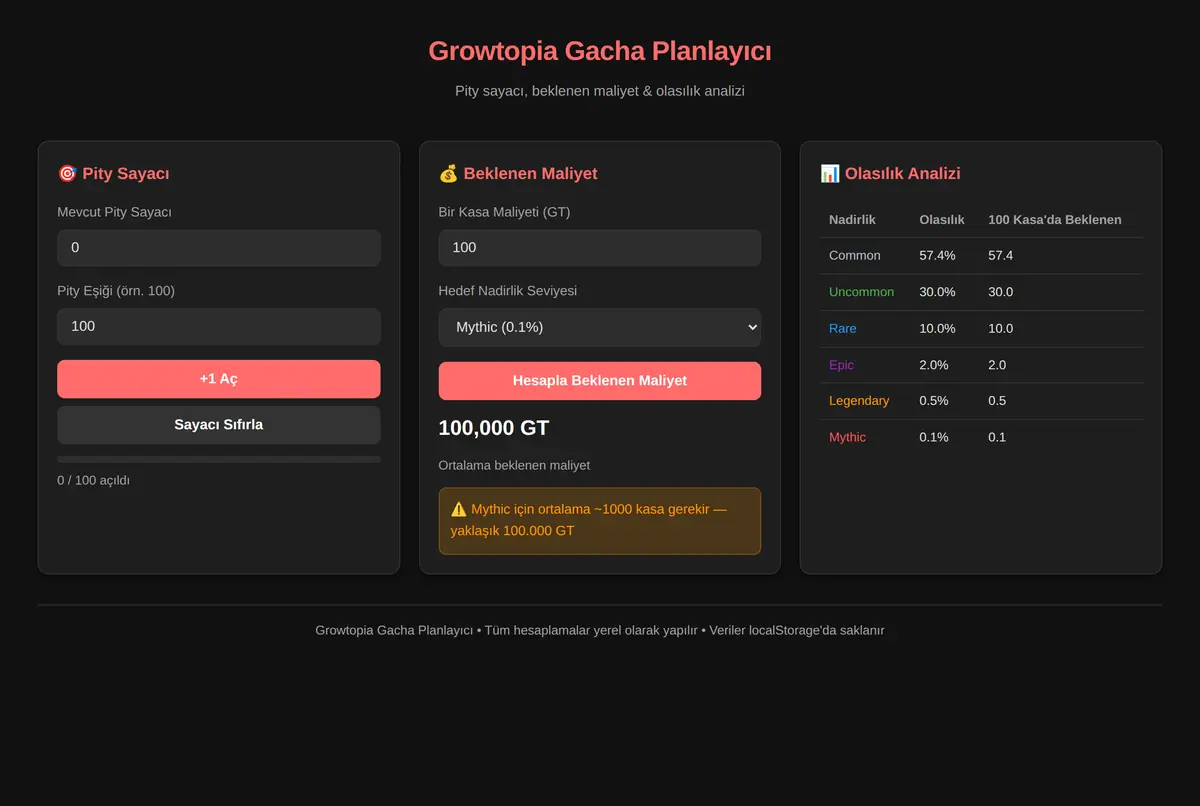This screenshot has width=1200, height=806.
Task: Click 'Ortalama beklenen maliyet' label
Action: pyautogui.click(x=514, y=465)
